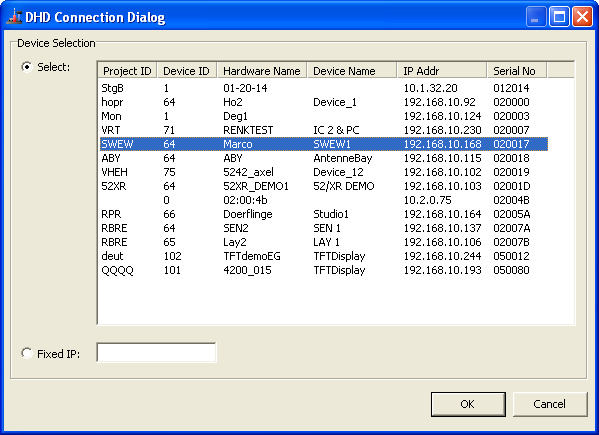This screenshot has width=599, height=435.
Task: Sort by the Project ID column header
Action: 127,71
